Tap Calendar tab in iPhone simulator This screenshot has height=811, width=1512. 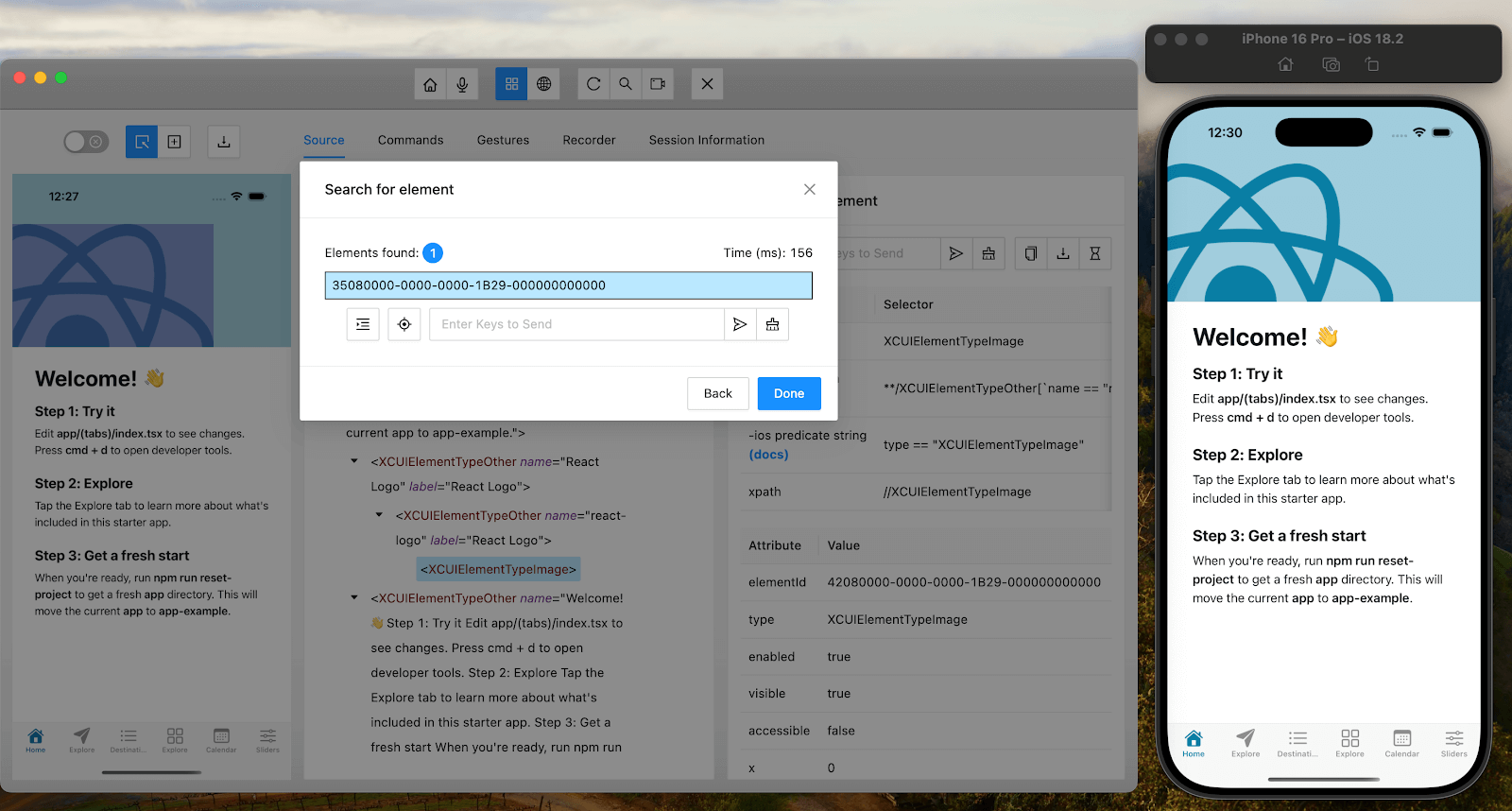pos(1402,743)
